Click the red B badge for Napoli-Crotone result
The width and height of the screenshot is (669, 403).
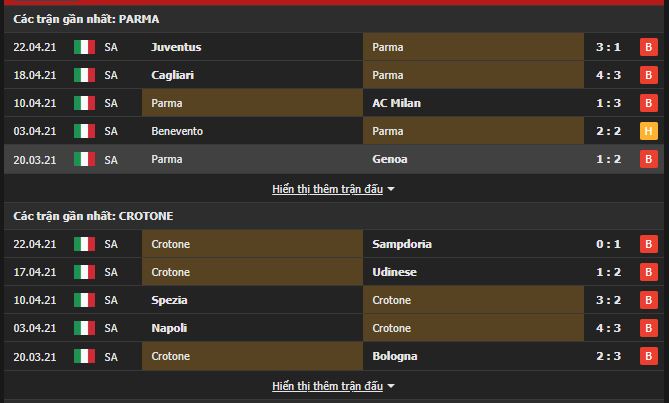click(648, 328)
